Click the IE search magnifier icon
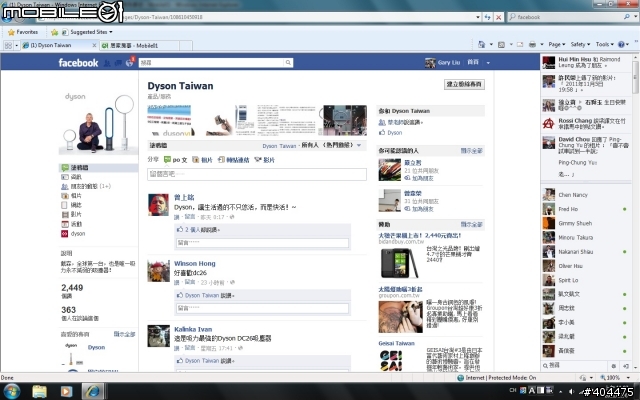The width and height of the screenshot is (640, 400). click(627, 17)
